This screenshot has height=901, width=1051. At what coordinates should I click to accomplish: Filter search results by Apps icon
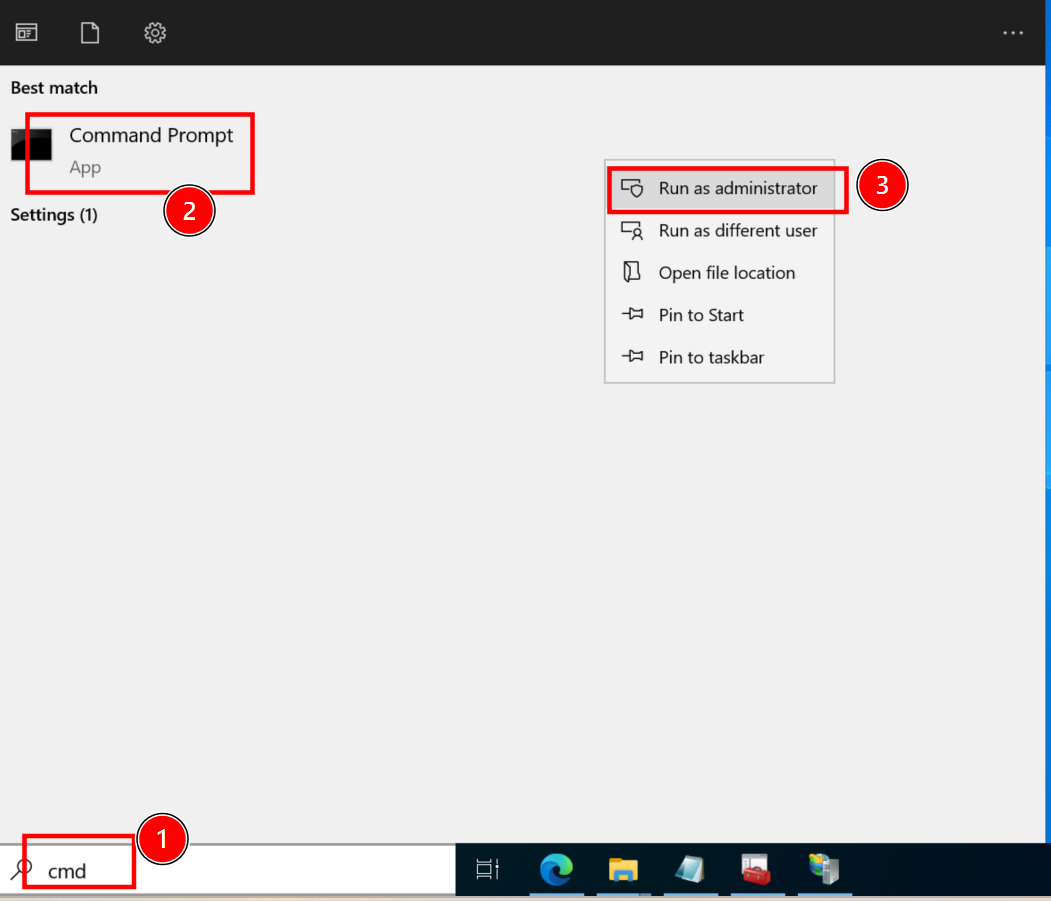26,33
